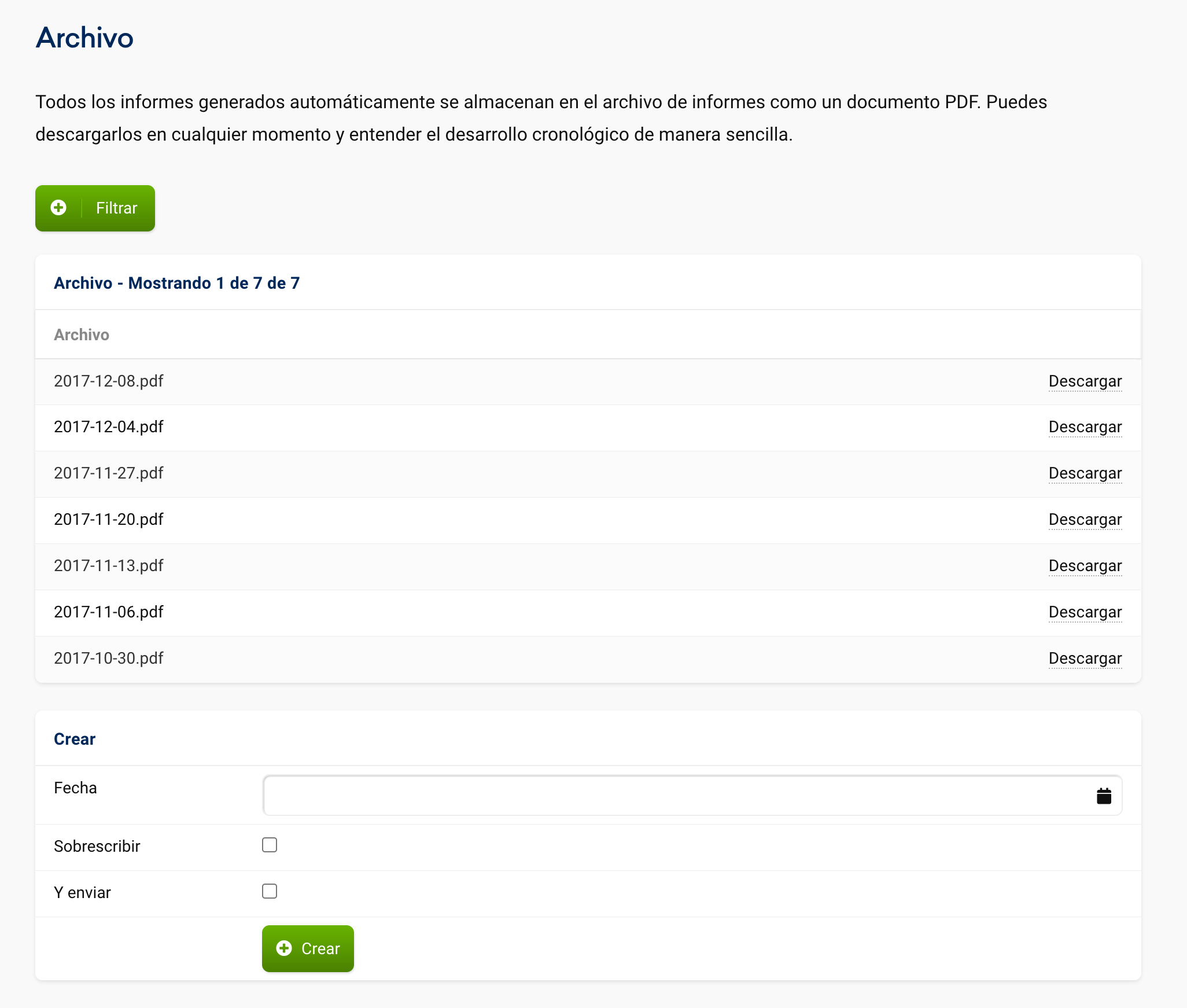Open the calendar icon in Fecha field

click(x=1104, y=796)
